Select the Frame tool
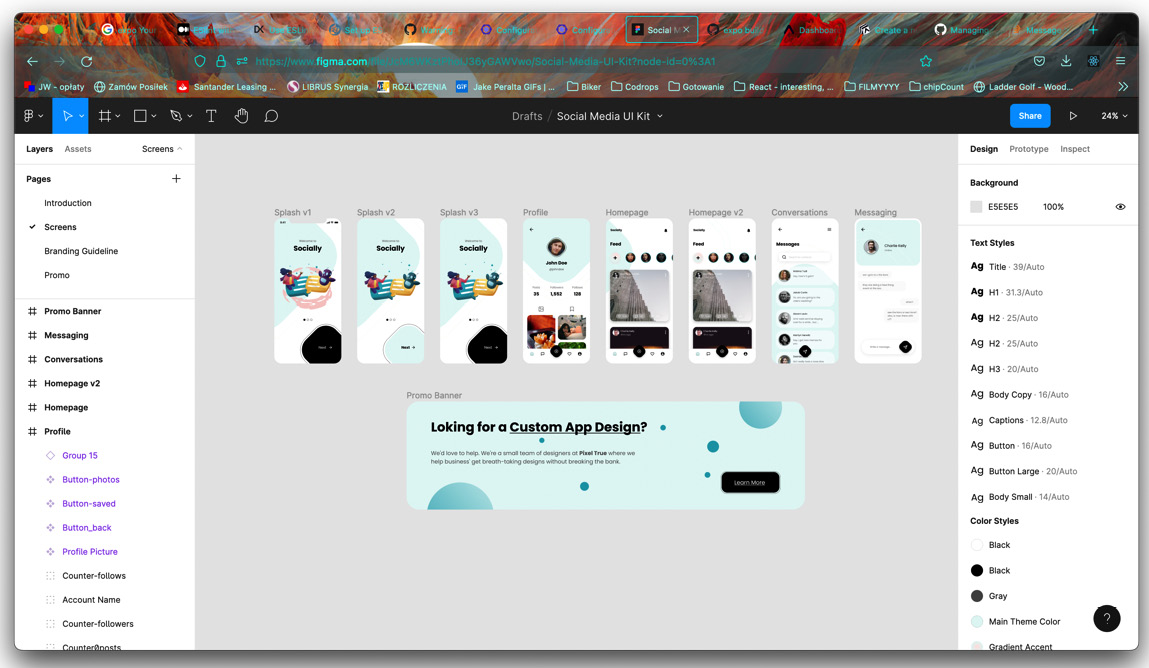Screen dimensions: 1149x668 point(107,115)
